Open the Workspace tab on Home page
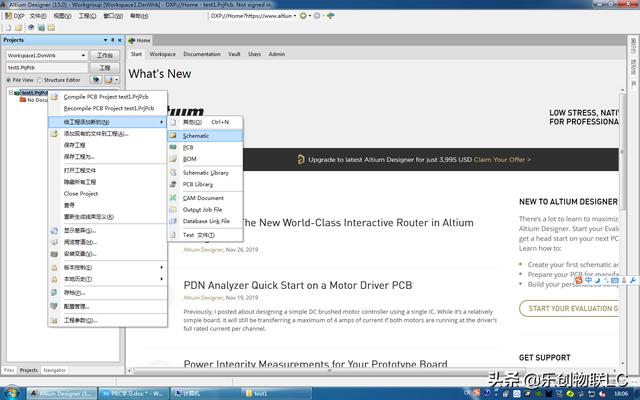This screenshot has height=400, width=640. point(162,54)
